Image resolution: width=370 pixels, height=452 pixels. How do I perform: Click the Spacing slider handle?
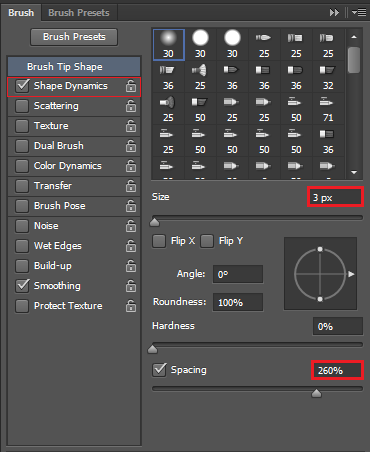[x=316, y=393]
